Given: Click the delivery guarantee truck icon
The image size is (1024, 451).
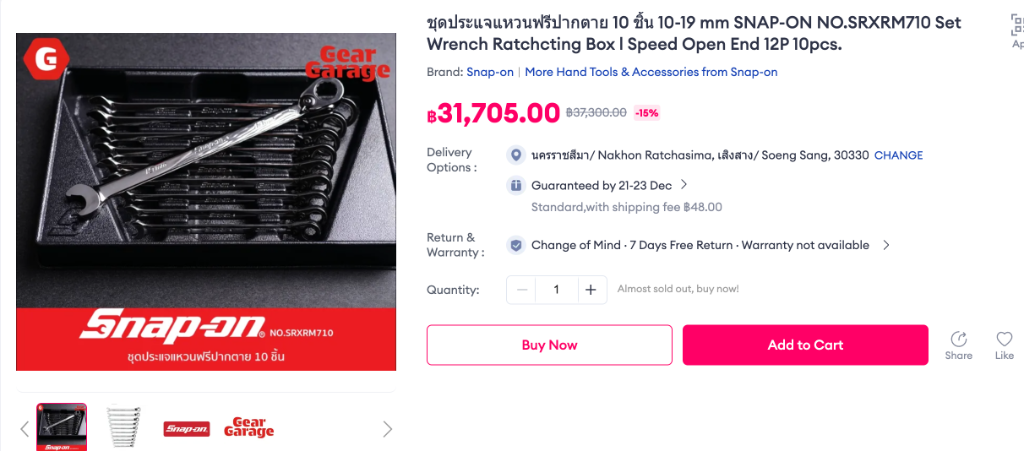Looking at the screenshot, I should click(516, 185).
